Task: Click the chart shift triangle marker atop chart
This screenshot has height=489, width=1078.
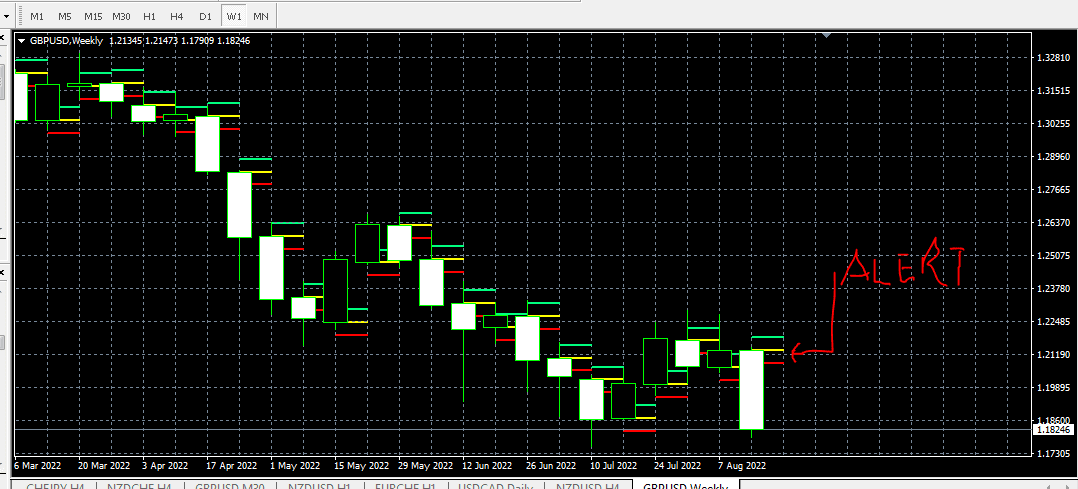Action: 826,34
